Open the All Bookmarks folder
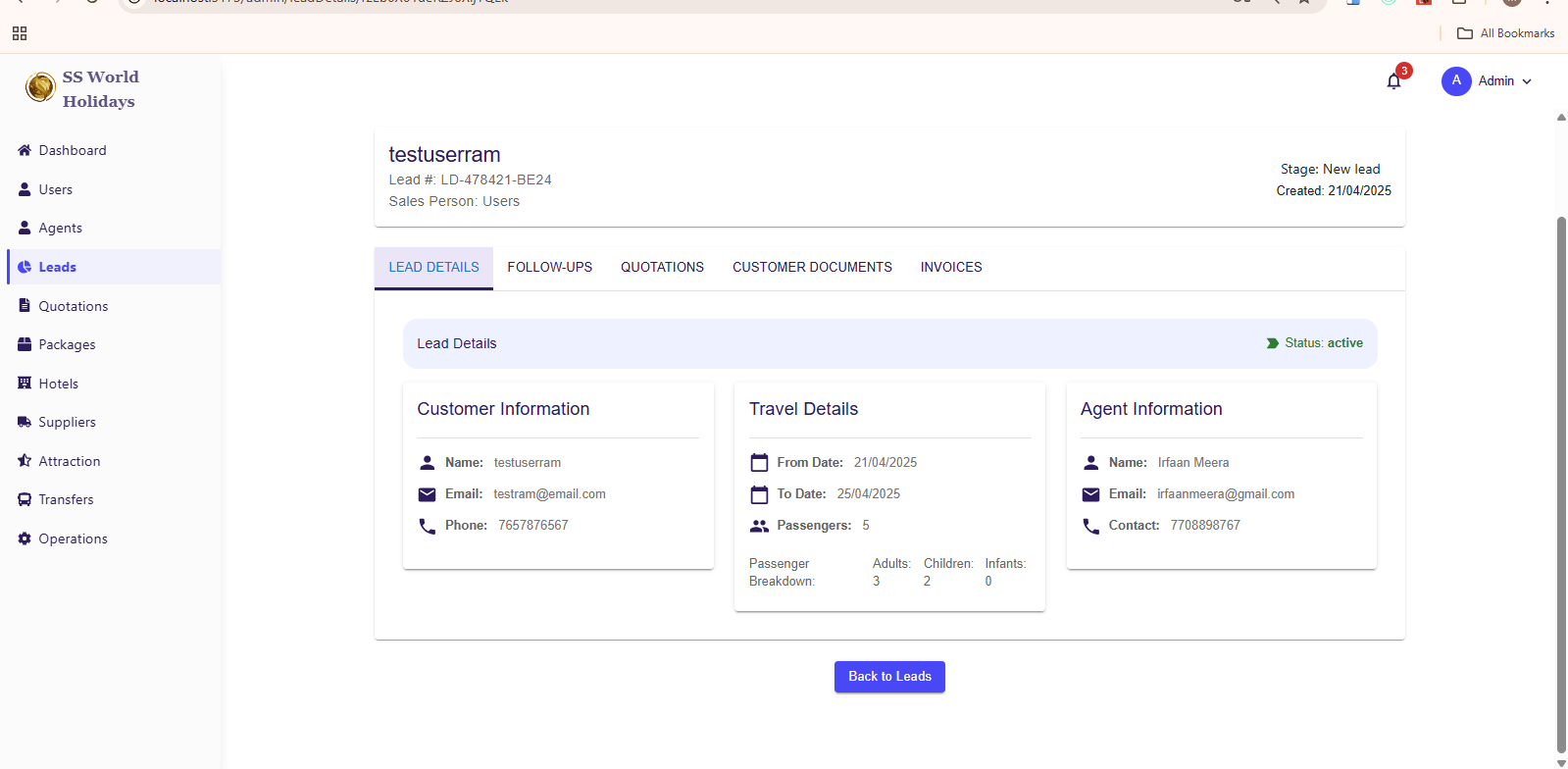The width and height of the screenshot is (1568, 769). tap(1506, 33)
